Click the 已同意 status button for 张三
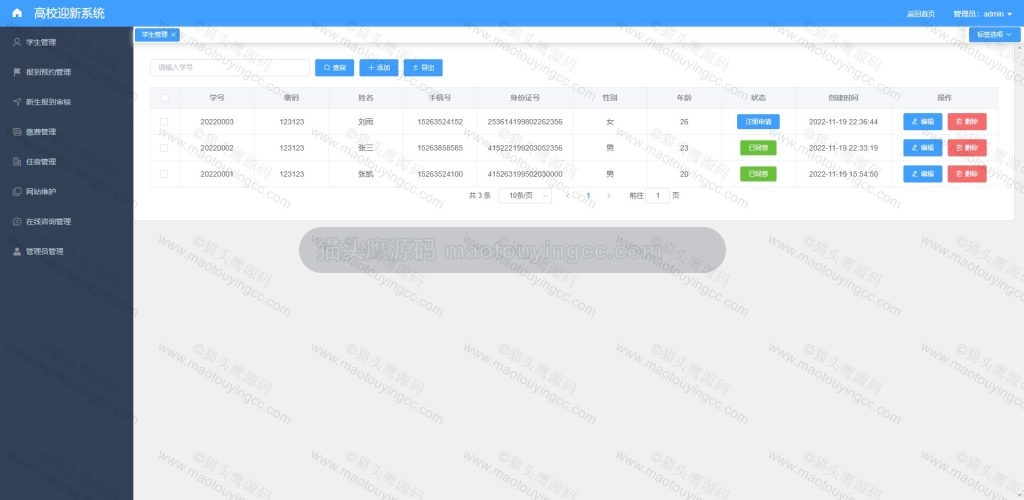 pos(758,148)
